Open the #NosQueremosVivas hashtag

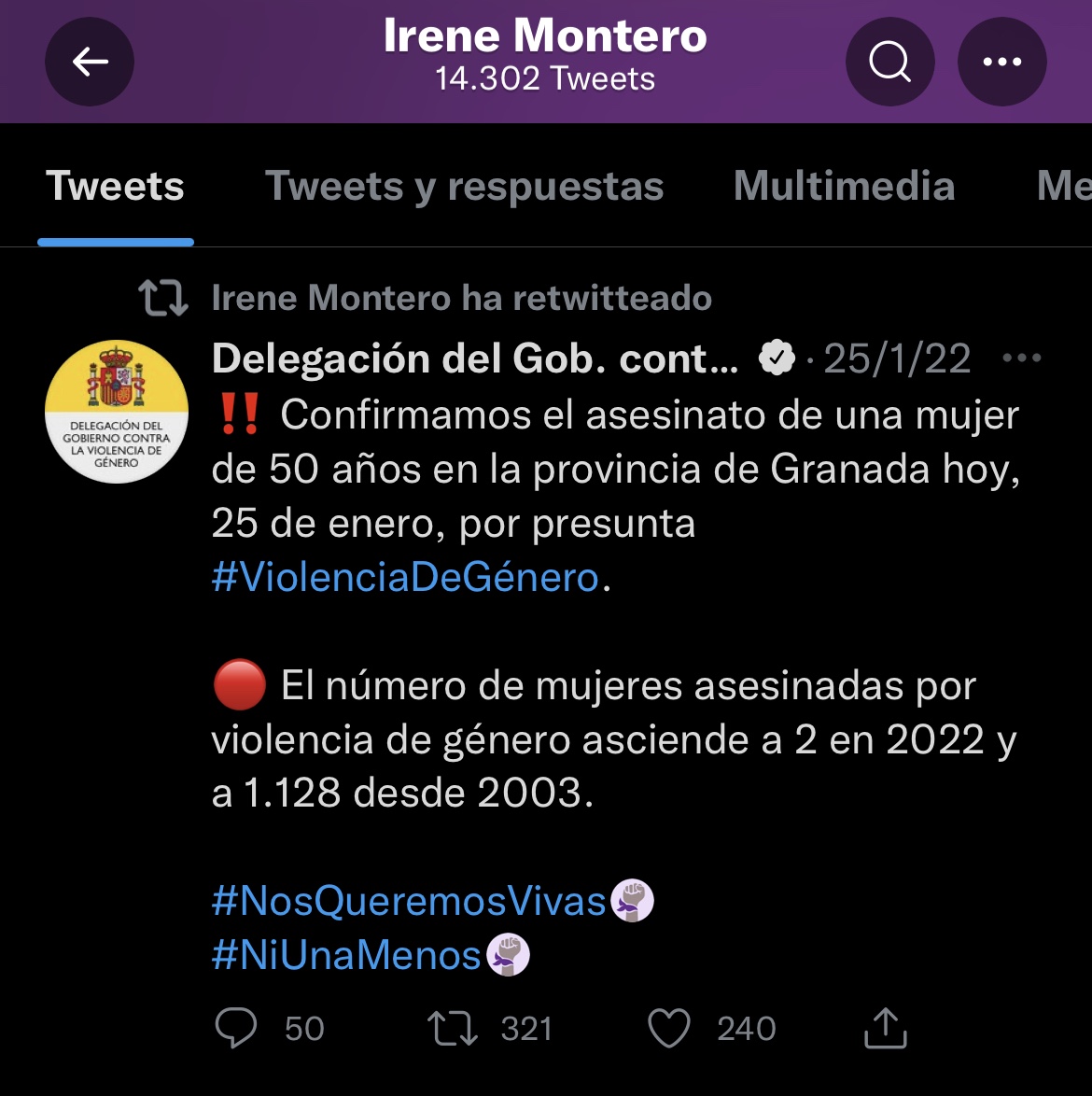pos(409,901)
